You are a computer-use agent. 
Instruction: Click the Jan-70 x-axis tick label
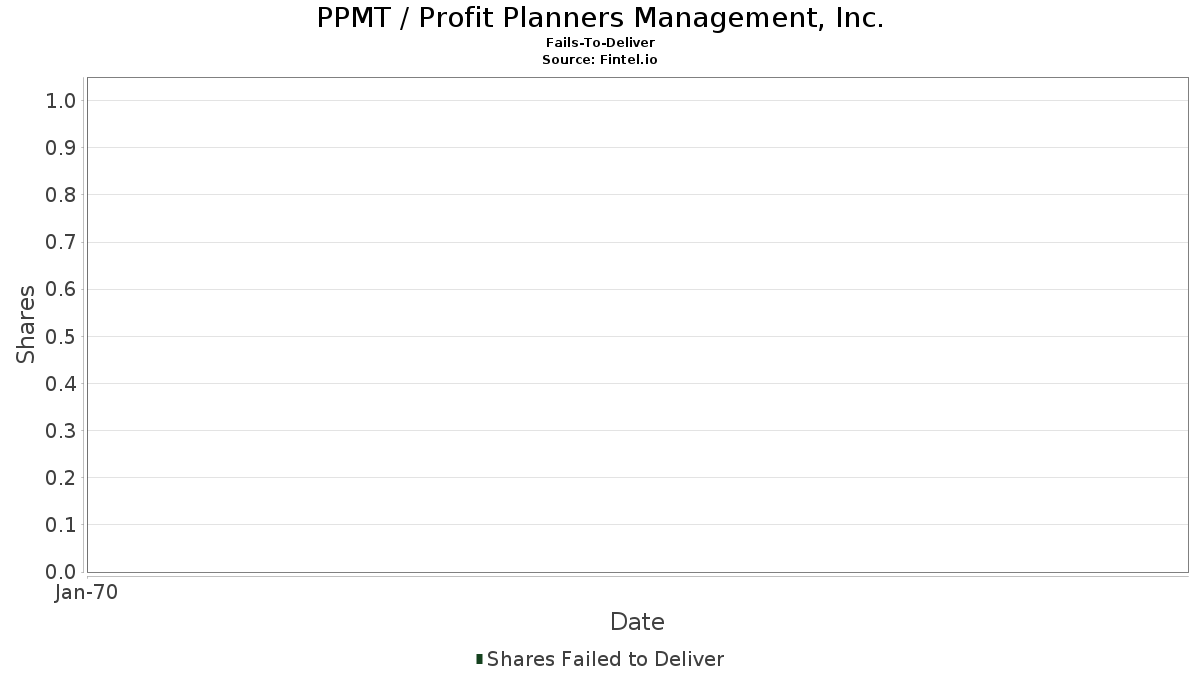point(86,593)
